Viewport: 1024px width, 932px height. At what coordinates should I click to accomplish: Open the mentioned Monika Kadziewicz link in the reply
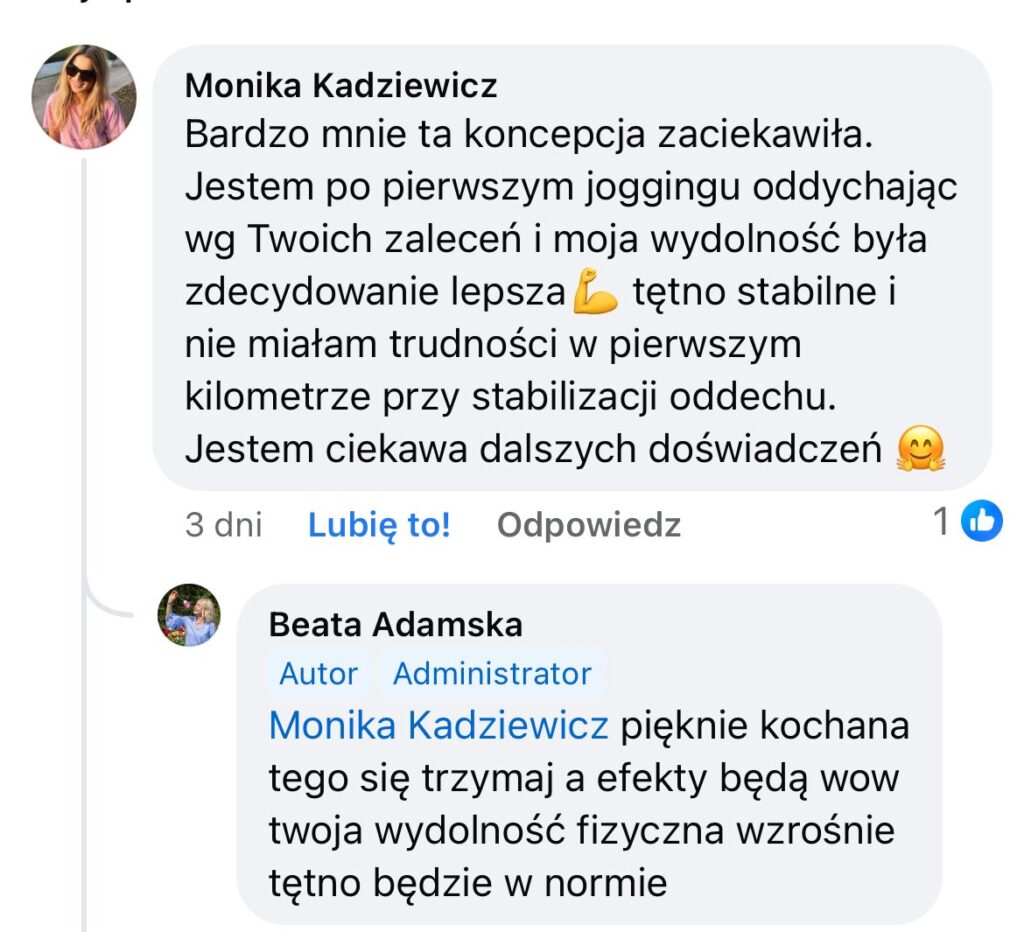pos(438,725)
